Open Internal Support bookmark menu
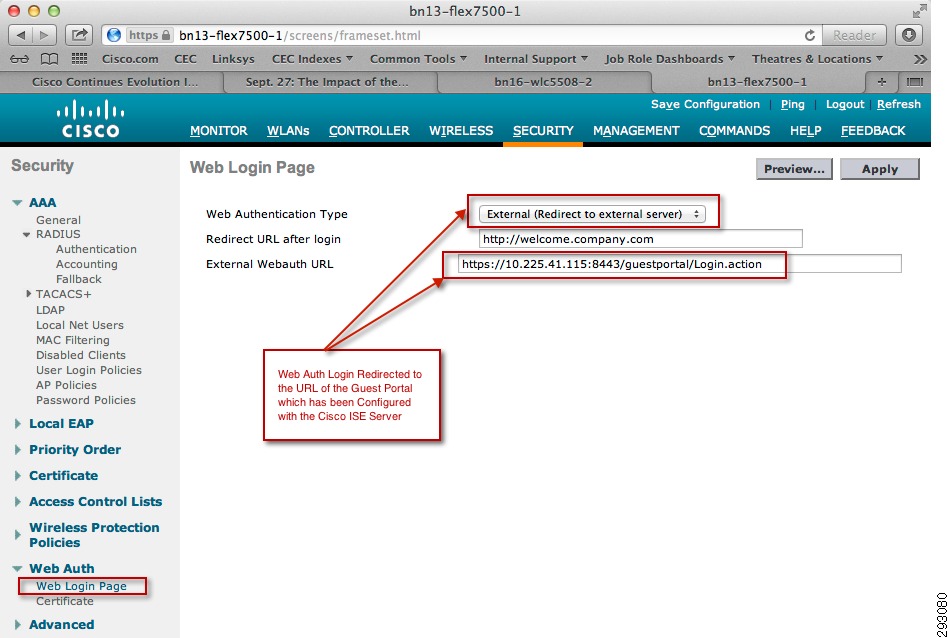Screen dimensions: 947x638 click(536, 59)
